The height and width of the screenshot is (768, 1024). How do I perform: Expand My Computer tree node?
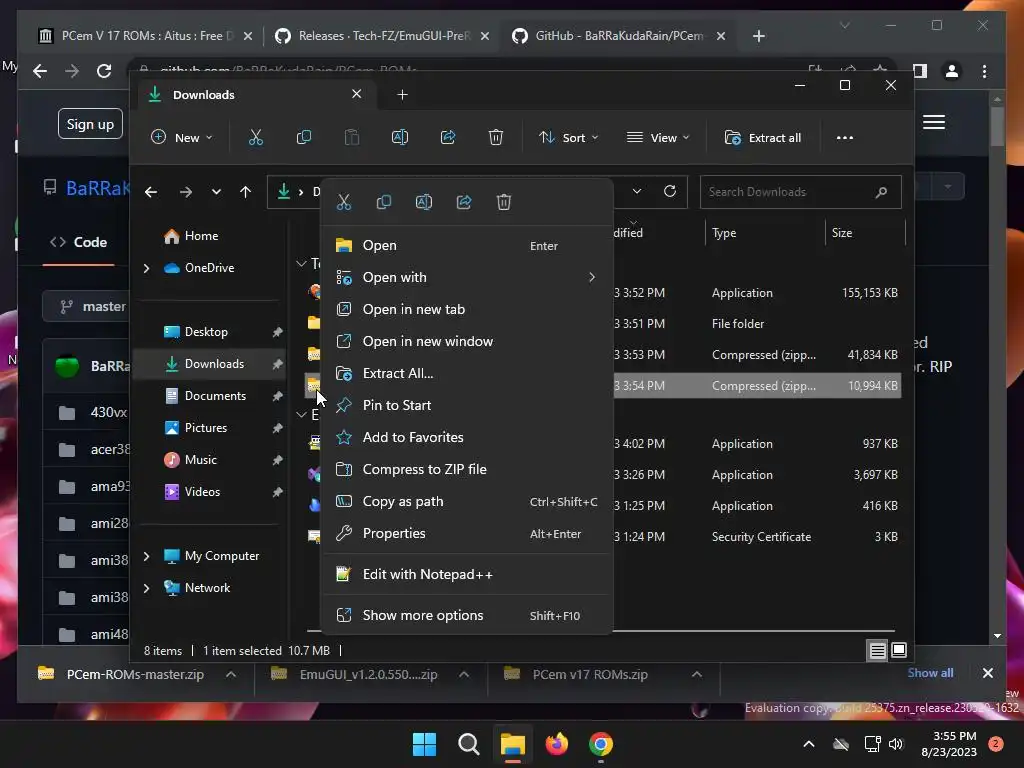point(146,556)
